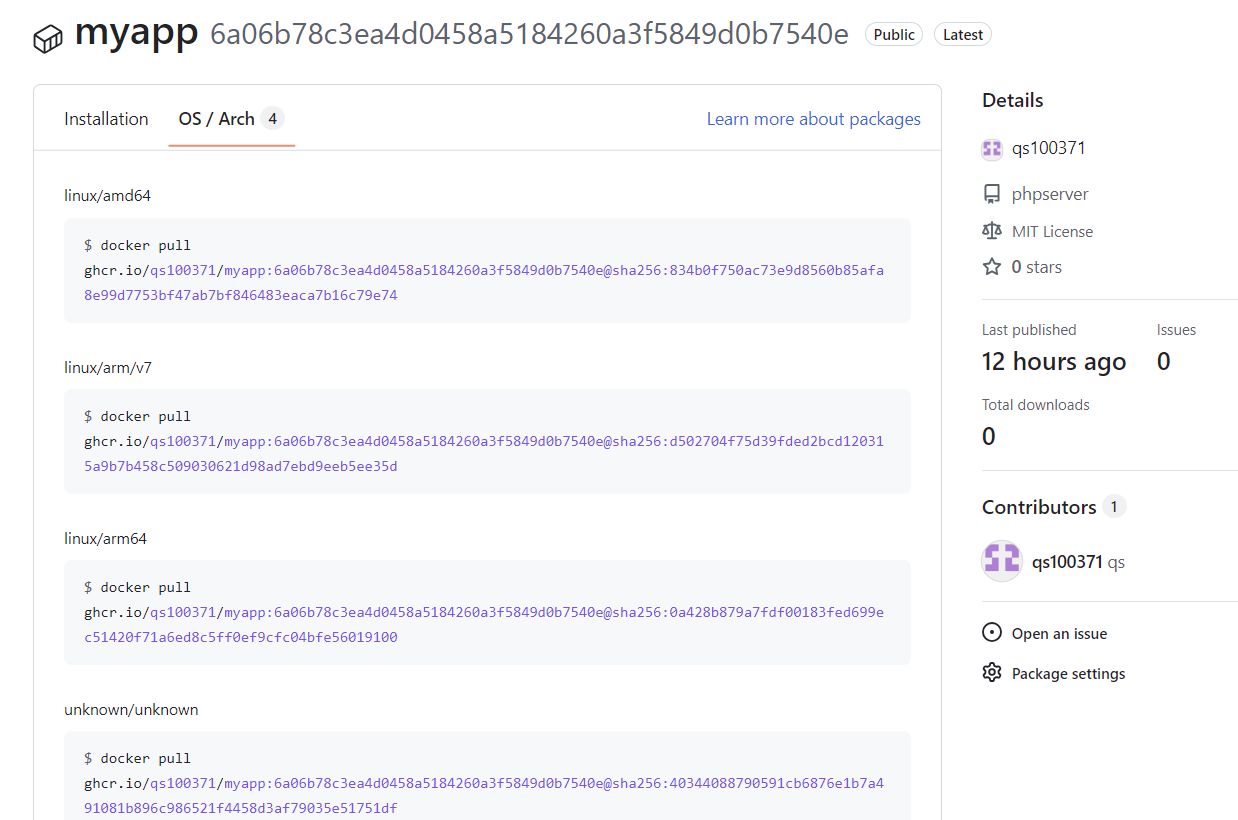Click the myapp package title
Screen dimensions: 1238x820
[x=137, y=34]
